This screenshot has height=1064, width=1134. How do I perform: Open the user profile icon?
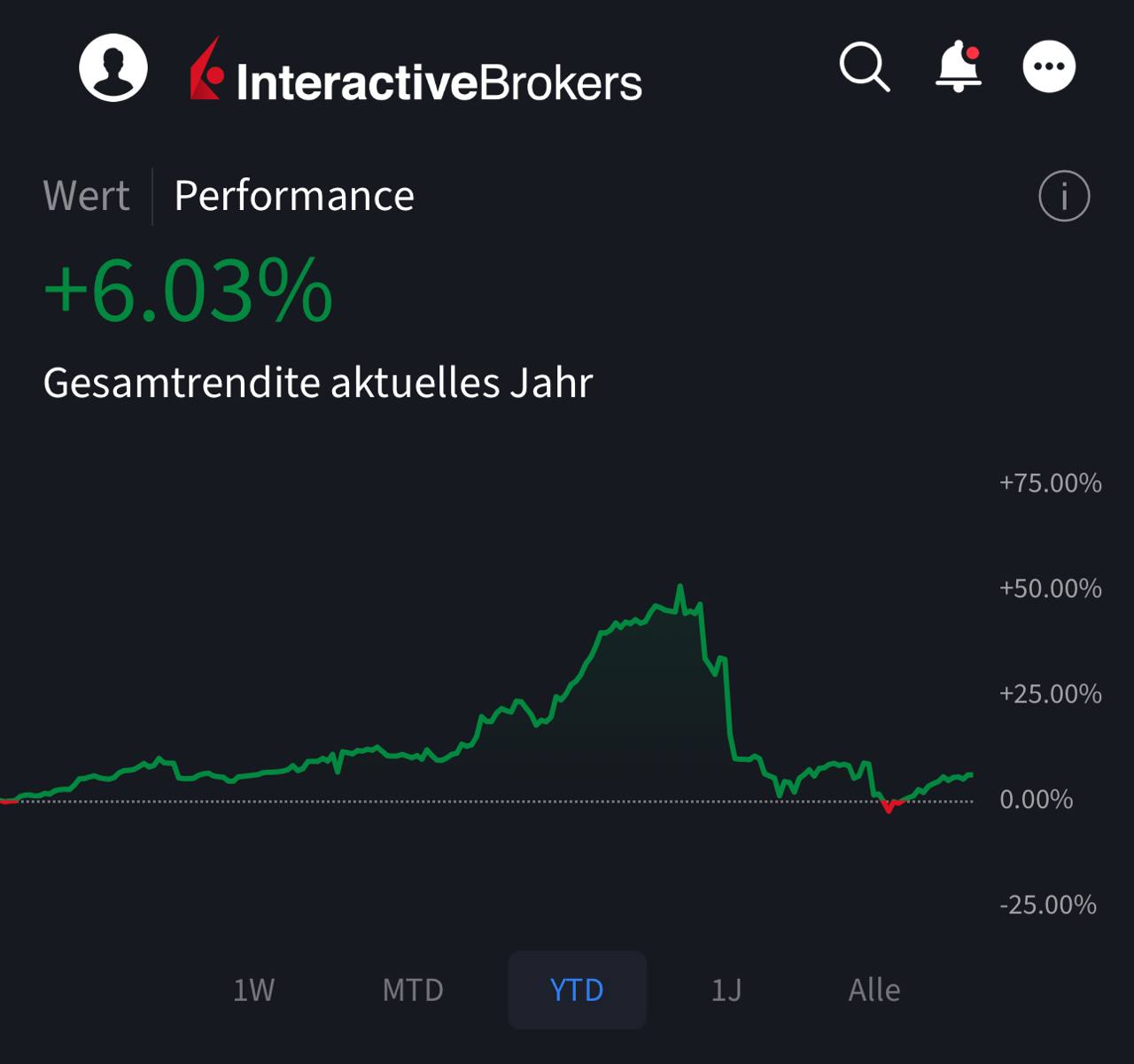tap(113, 68)
